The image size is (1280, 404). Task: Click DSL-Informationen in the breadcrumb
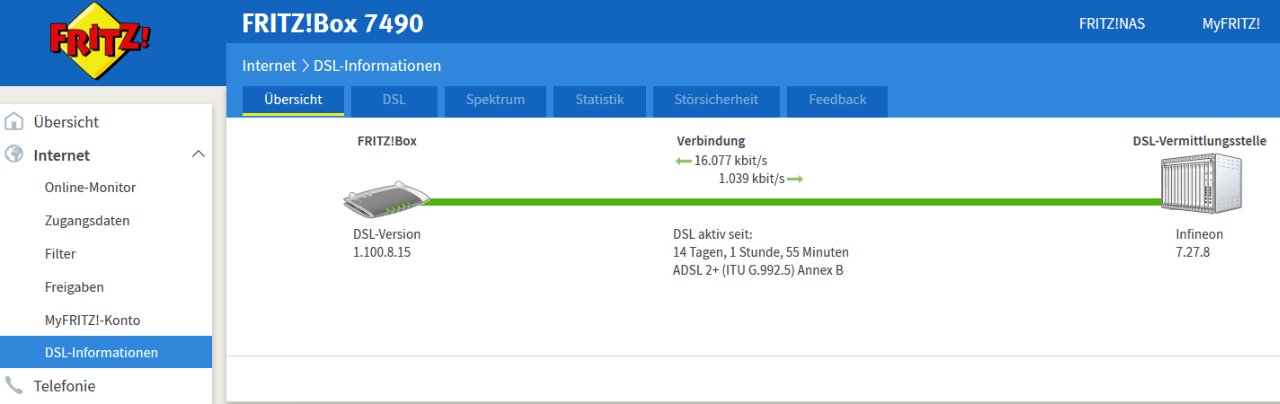(x=377, y=66)
